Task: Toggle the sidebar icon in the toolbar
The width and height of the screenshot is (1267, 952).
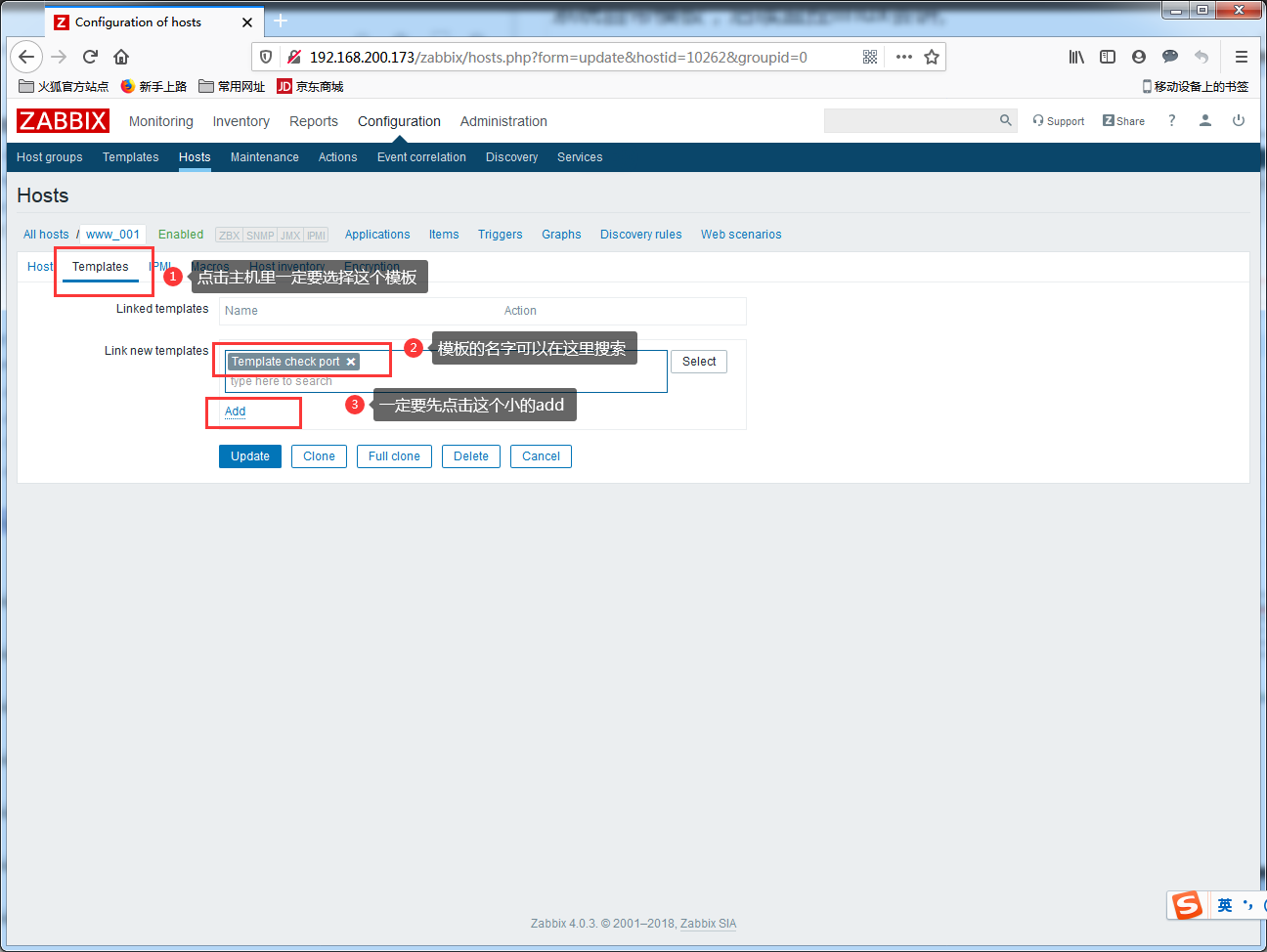Action: pyautogui.click(x=1108, y=57)
